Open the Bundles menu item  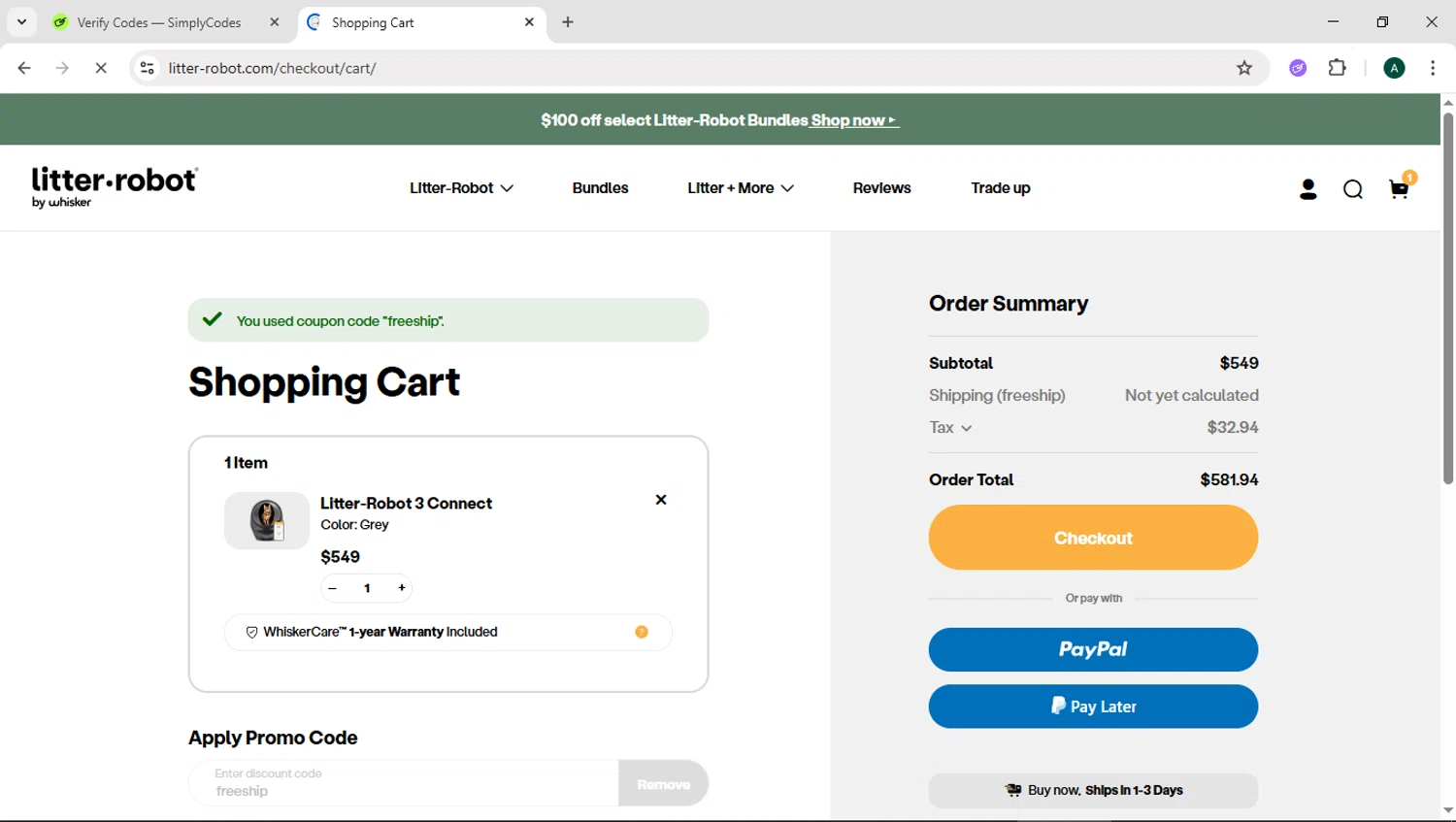pyautogui.click(x=600, y=188)
